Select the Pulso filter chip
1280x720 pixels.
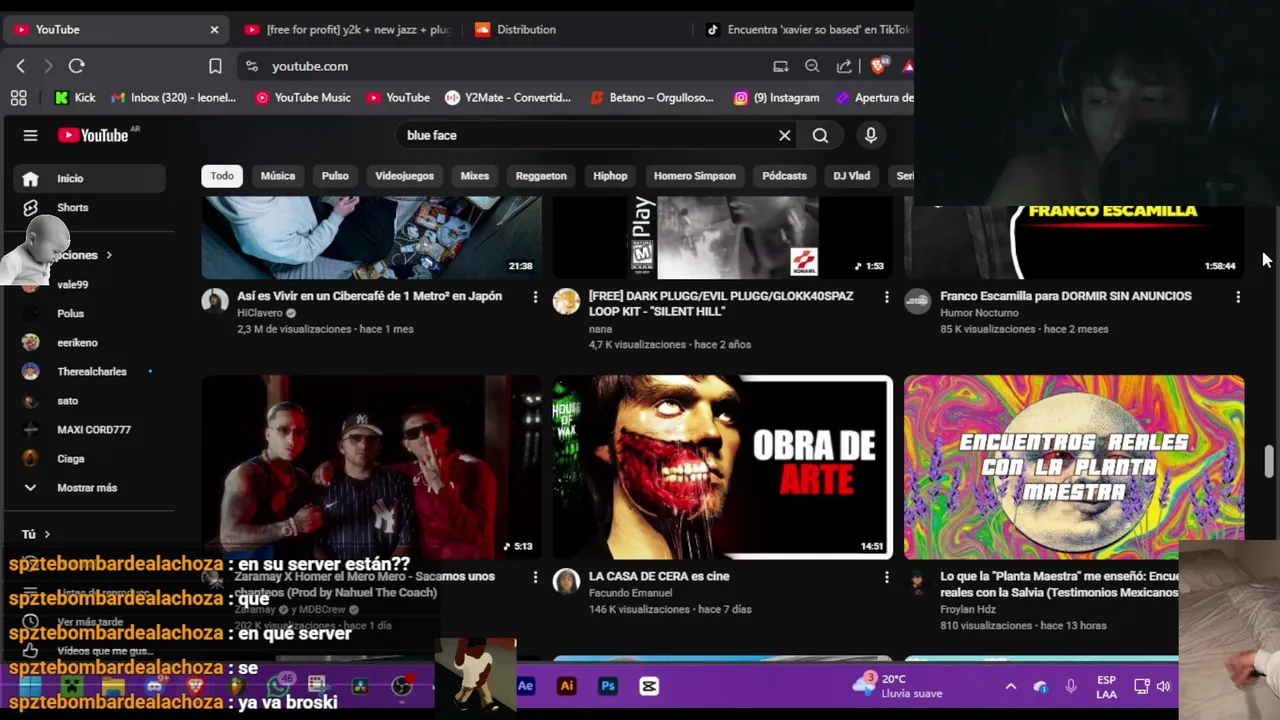pos(335,176)
